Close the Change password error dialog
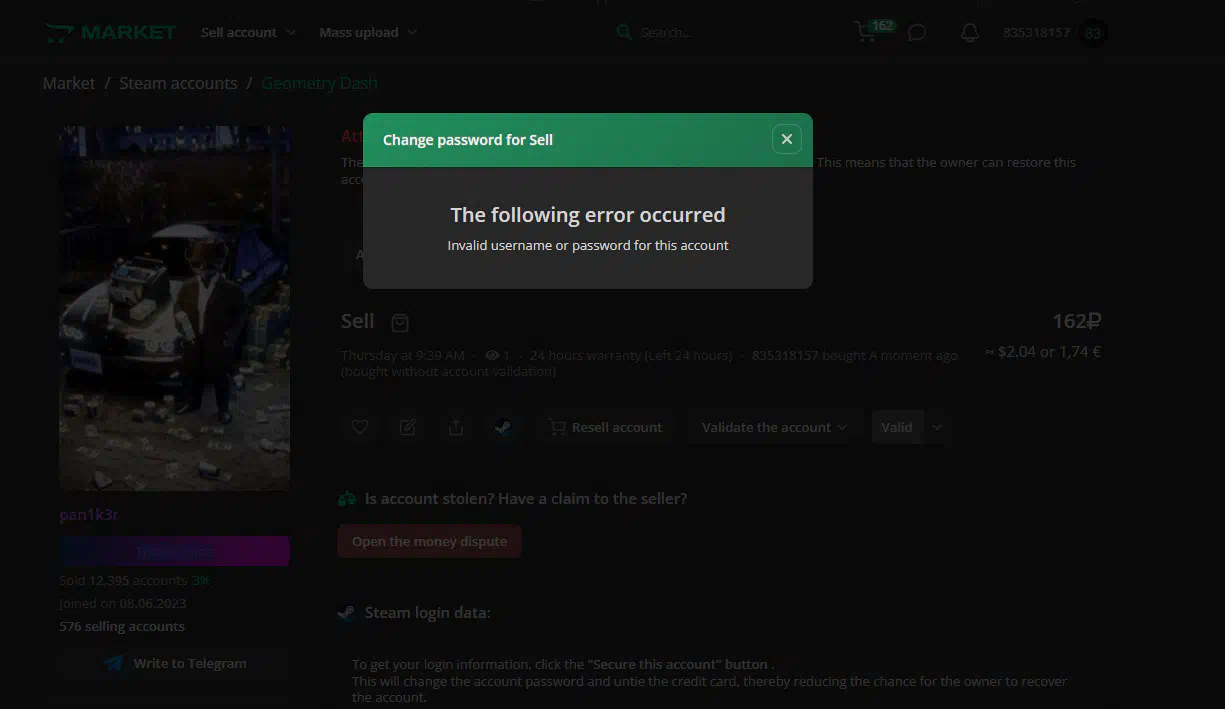Image resolution: width=1225 pixels, height=709 pixels. 786,139
